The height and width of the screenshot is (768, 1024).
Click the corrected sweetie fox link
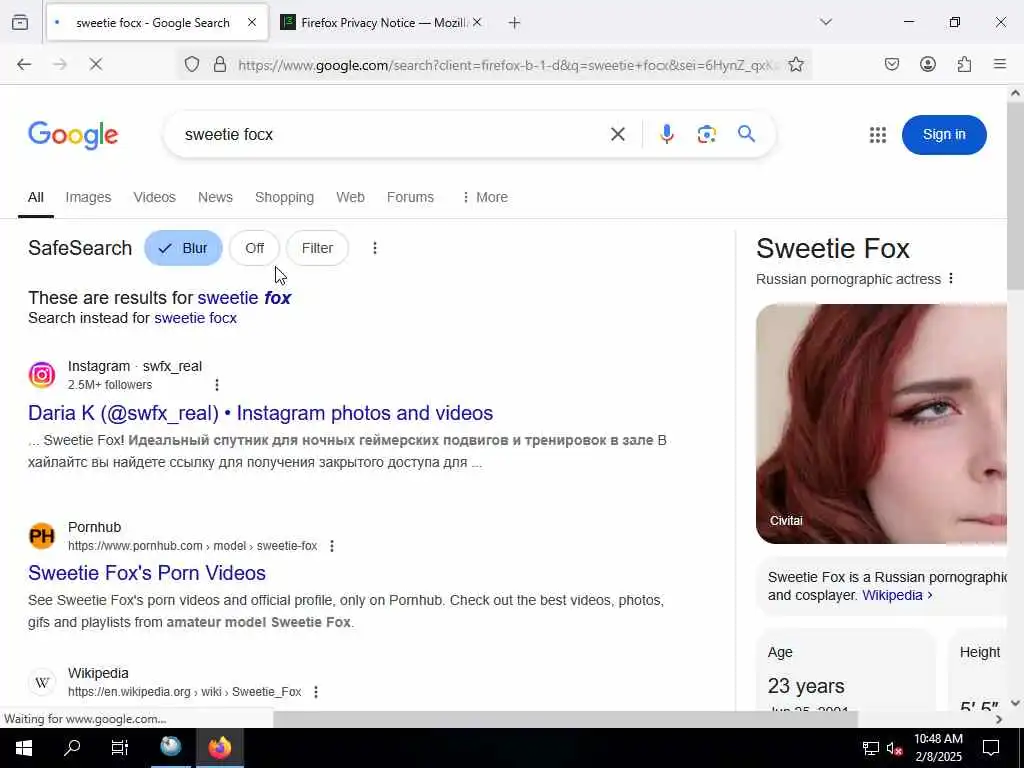tap(244, 298)
